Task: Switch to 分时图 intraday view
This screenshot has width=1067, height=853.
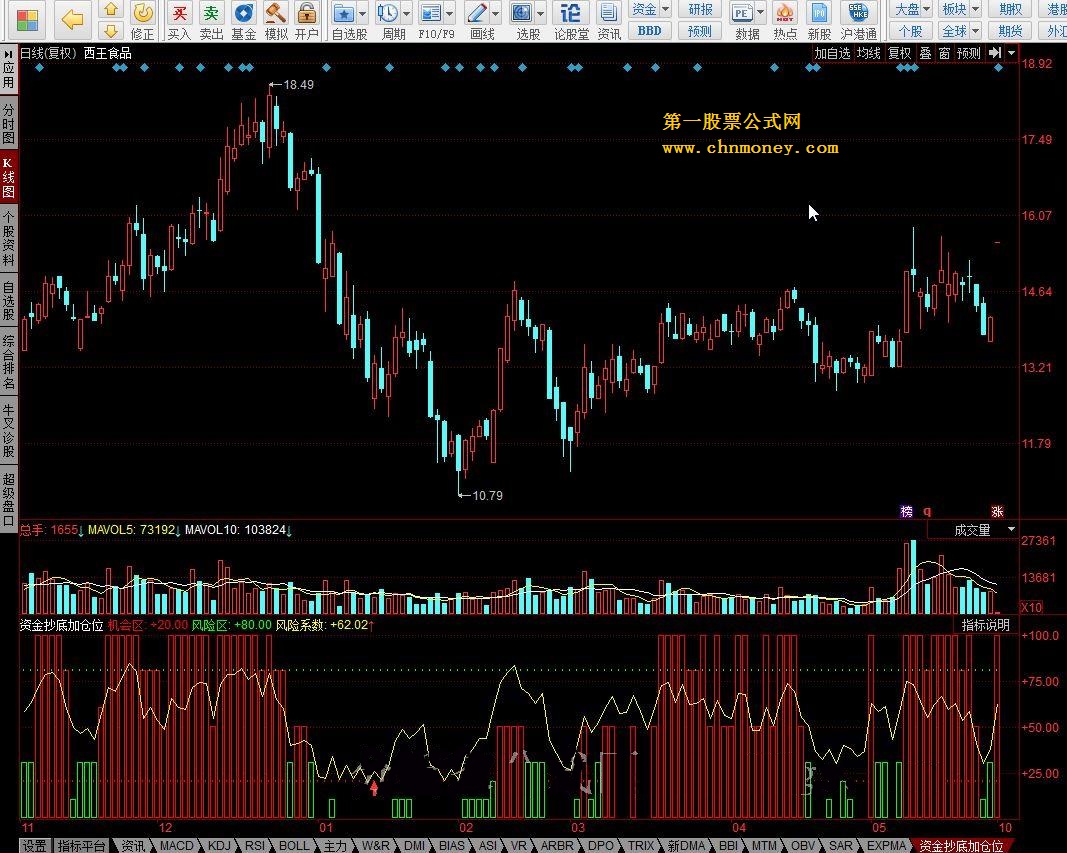Action: (8, 123)
